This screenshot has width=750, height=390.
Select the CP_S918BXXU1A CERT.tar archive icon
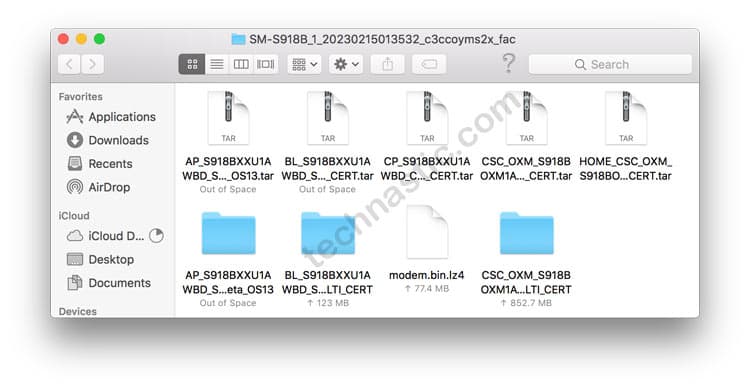coord(427,118)
